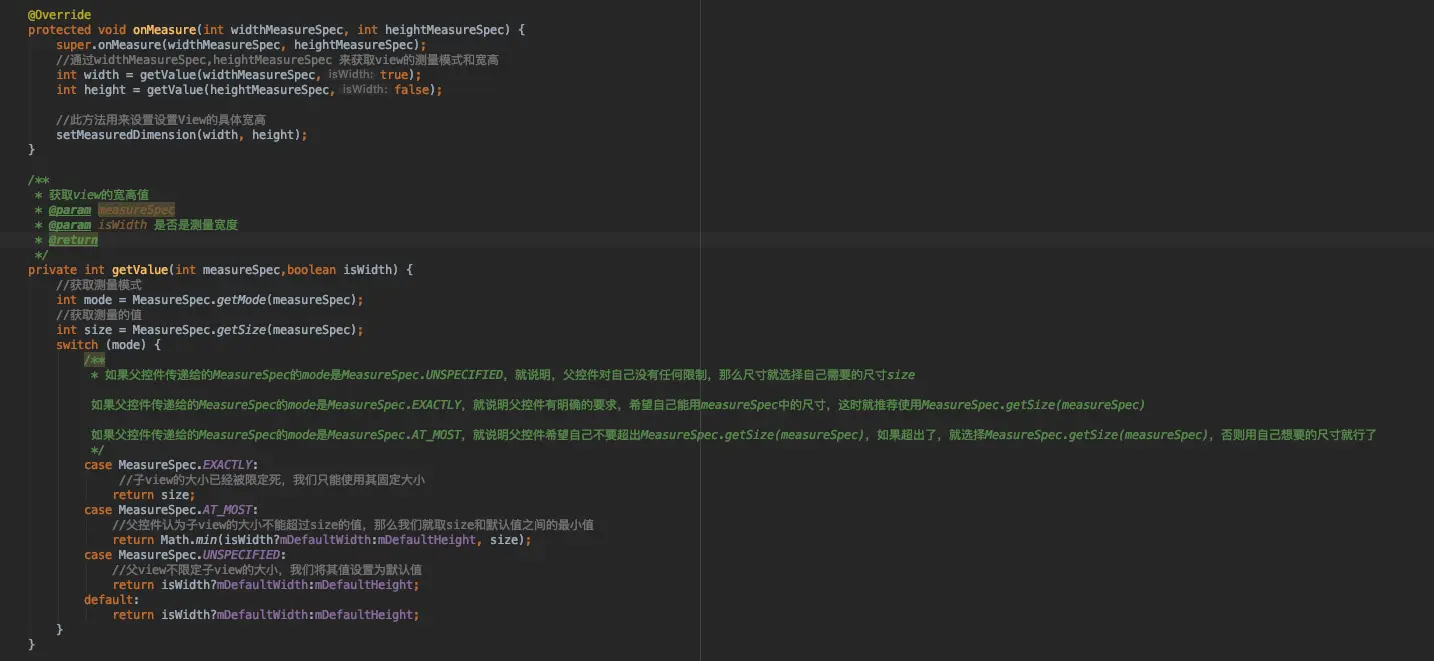This screenshot has height=661, width=1434.
Task: Click the Javadoc text 是否是测量宽度
Action: [x=196, y=225]
